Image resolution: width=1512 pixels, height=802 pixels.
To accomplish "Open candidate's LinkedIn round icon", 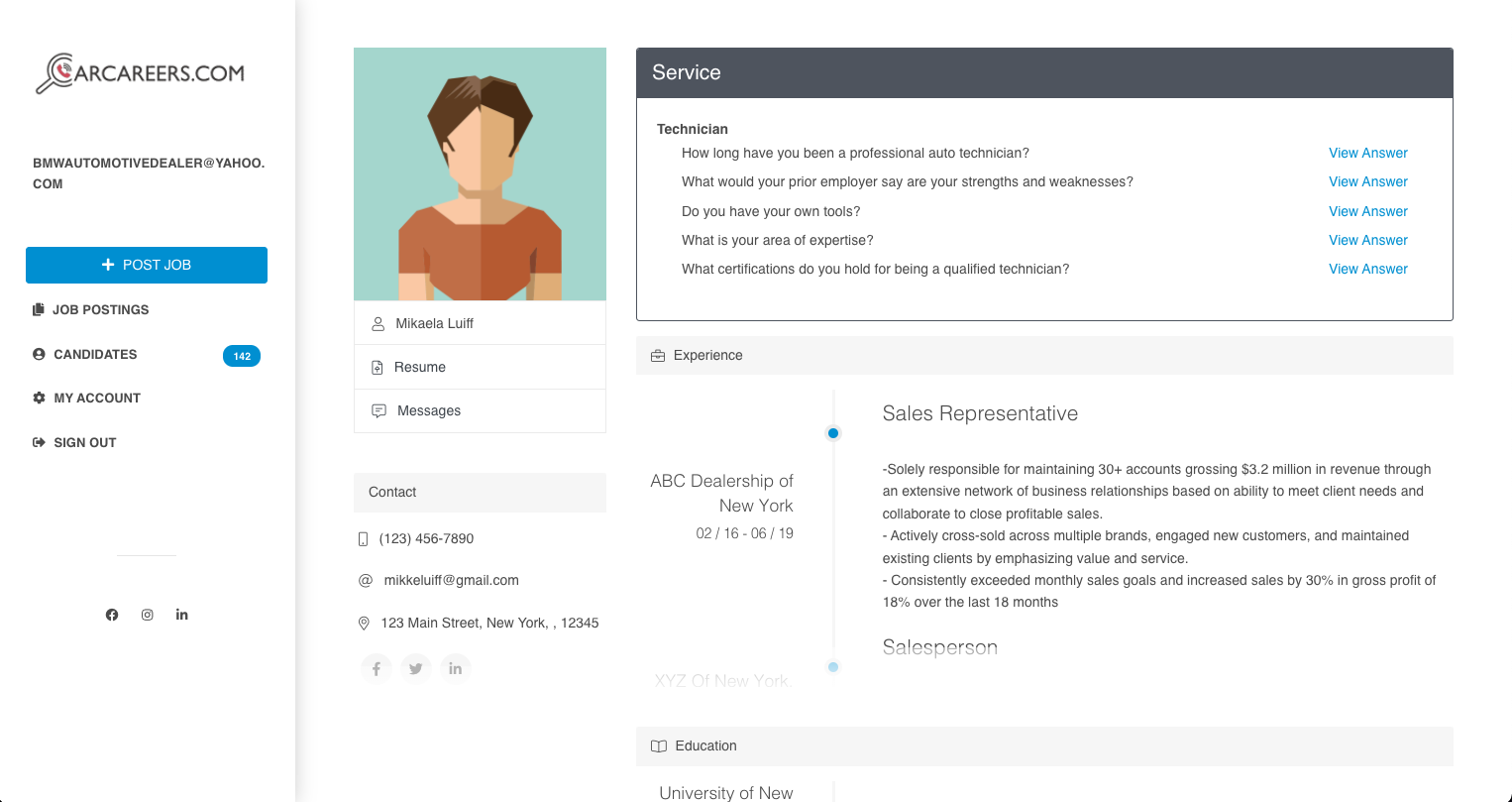I will pyautogui.click(x=456, y=669).
